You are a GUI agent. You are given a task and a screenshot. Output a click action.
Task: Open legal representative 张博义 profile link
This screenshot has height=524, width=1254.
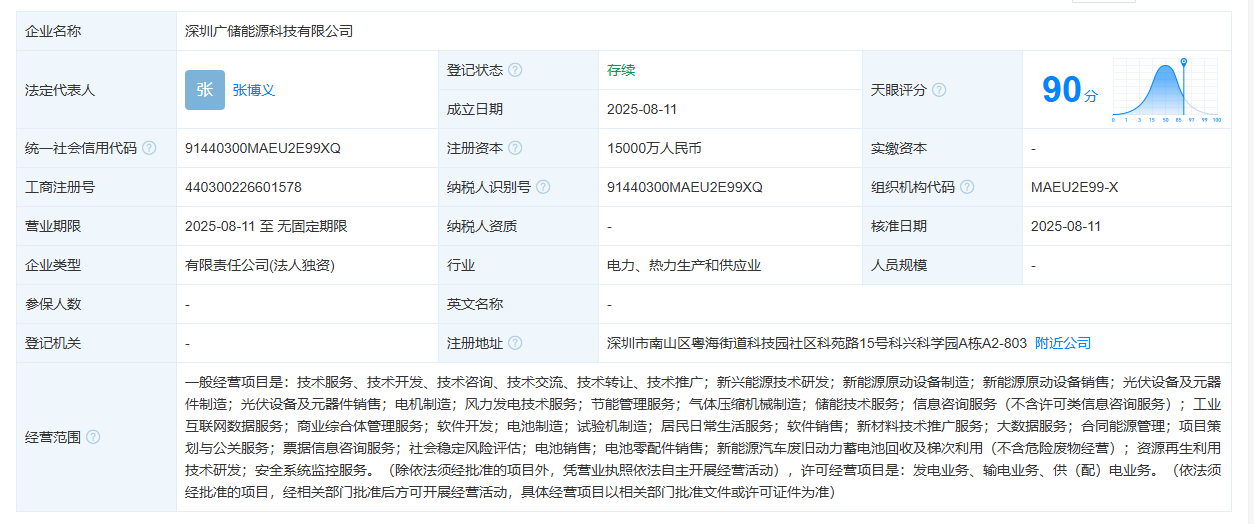coord(254,90)
